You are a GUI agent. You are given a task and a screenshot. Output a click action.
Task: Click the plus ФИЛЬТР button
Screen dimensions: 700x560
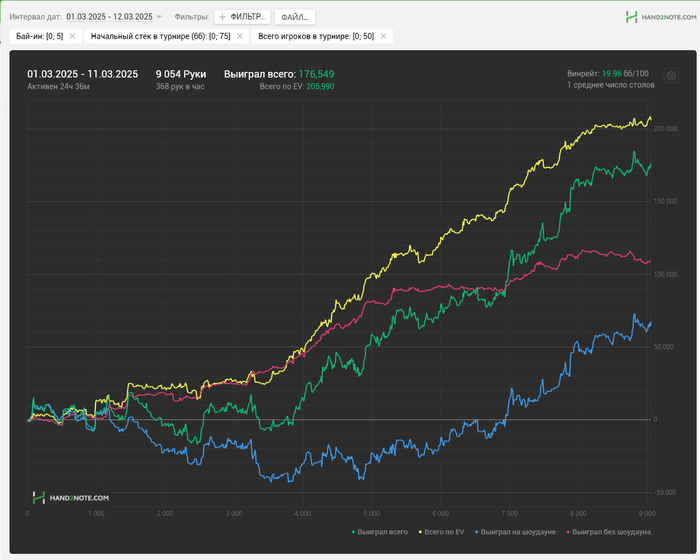click(x=242, y=17)
